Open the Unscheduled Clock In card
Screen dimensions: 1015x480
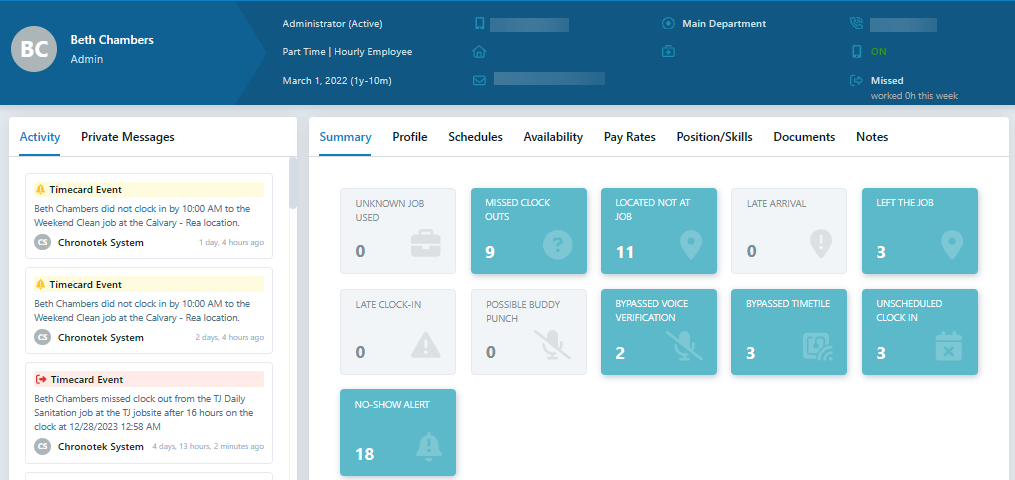tap(920, 332)
